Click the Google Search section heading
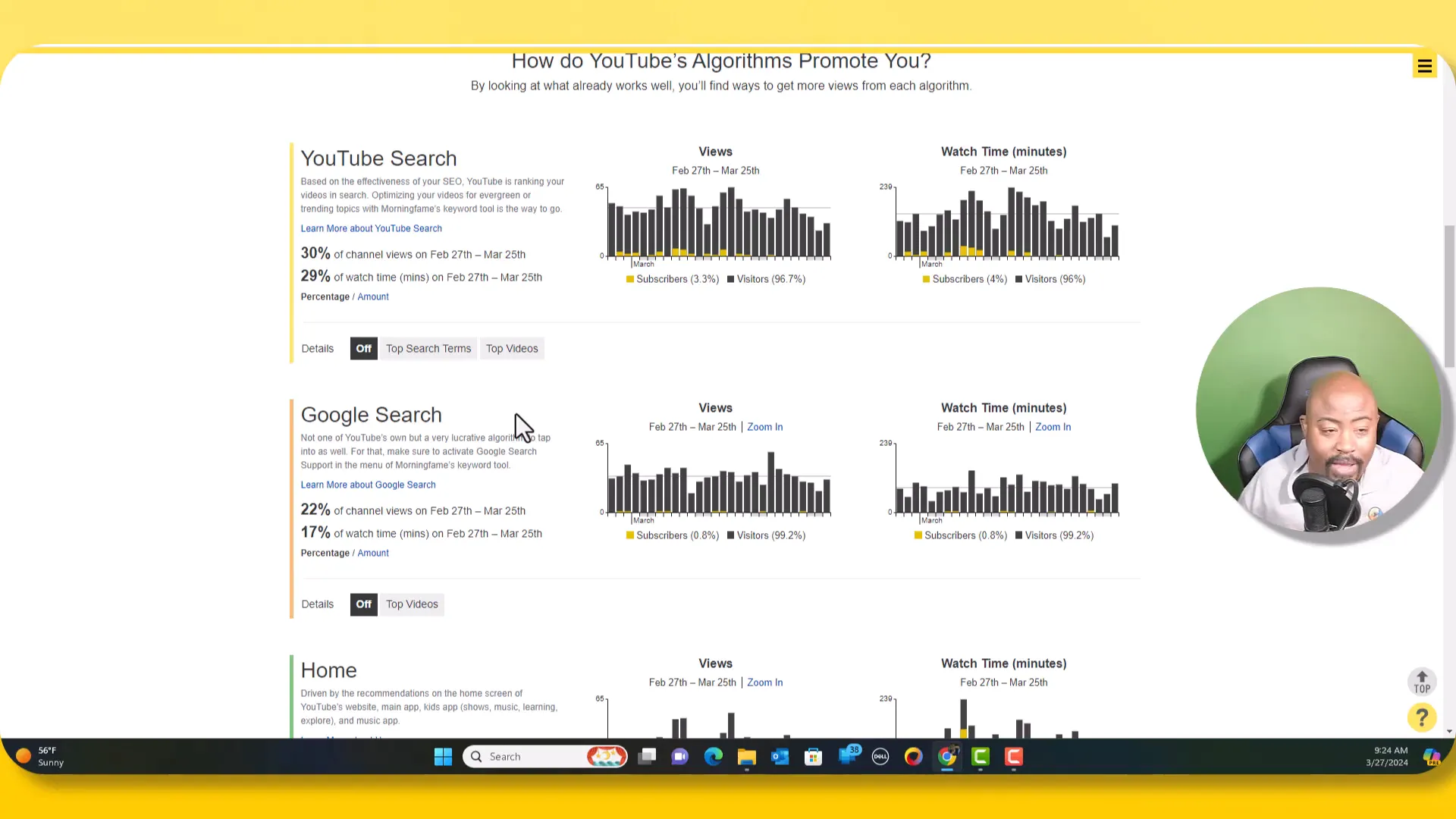Viewport: 1456px width, 819px height. [x=371, y=415]
